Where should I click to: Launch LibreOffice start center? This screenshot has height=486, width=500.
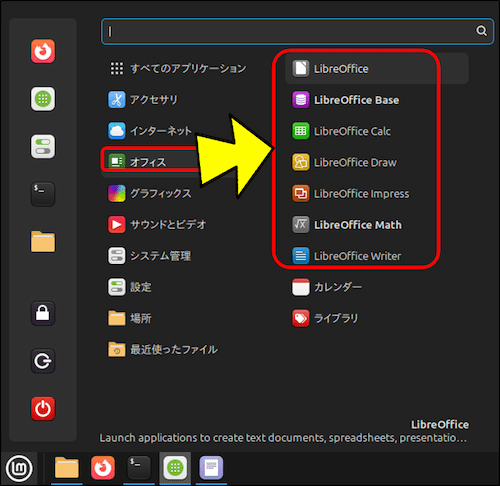pyautogui.click(x=377, y=69)
